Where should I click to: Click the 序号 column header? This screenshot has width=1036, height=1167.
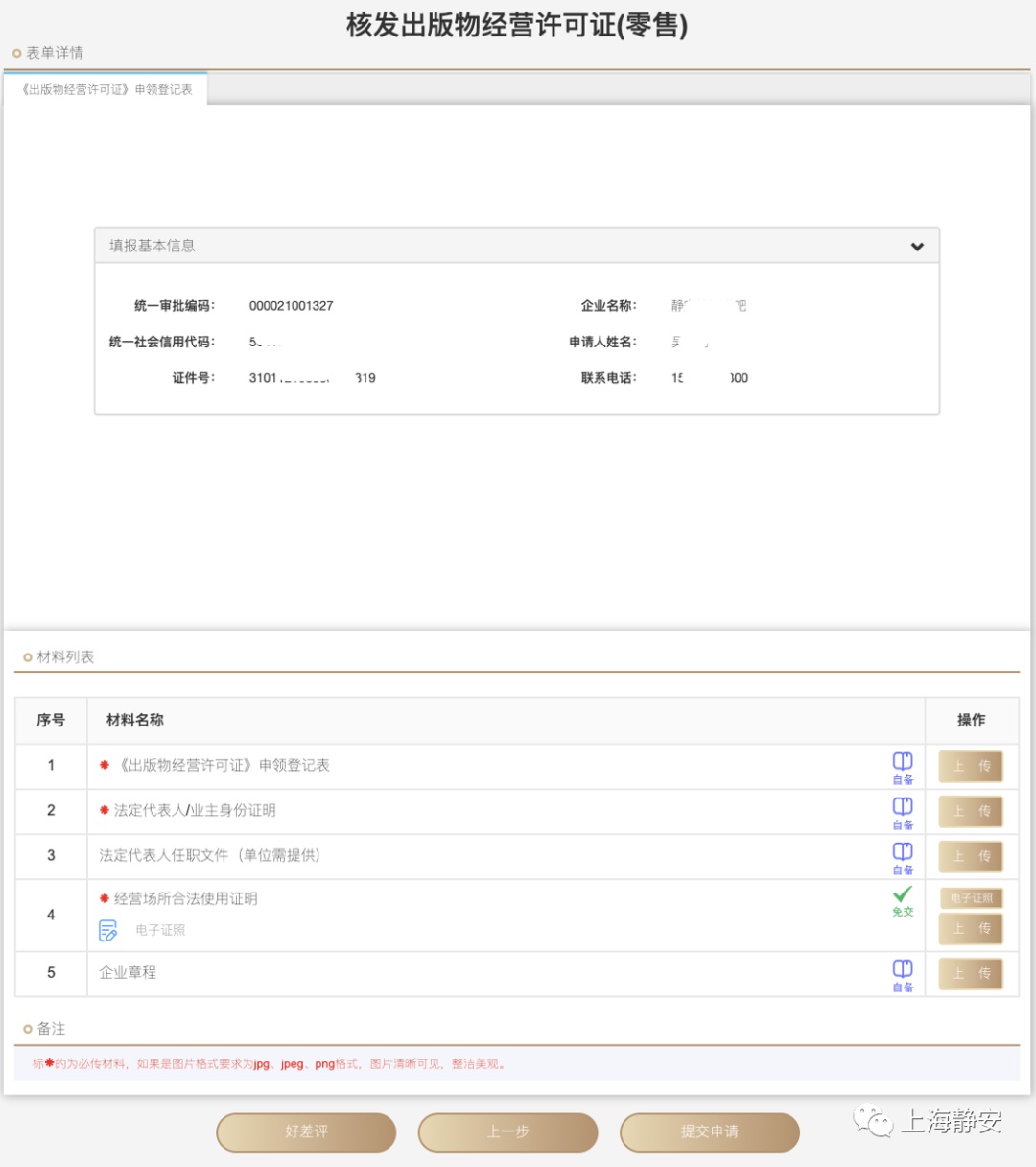point(51,720)
